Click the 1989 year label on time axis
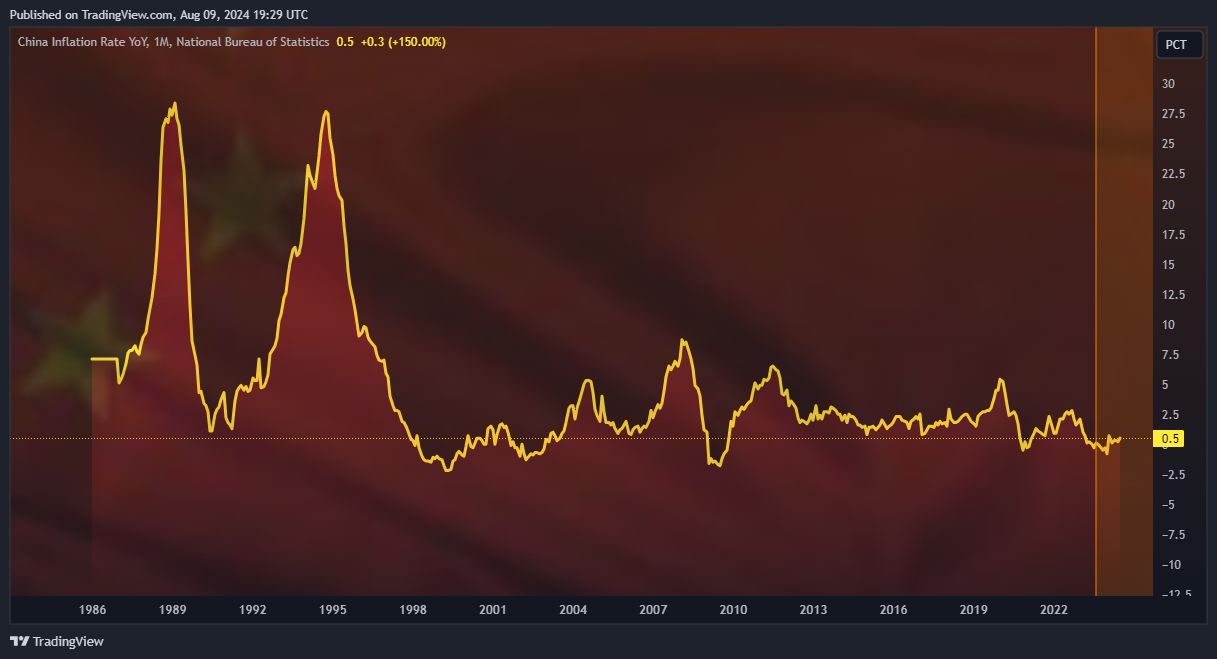The width and height of the screenshot is (1217, 659). [173, 610]
